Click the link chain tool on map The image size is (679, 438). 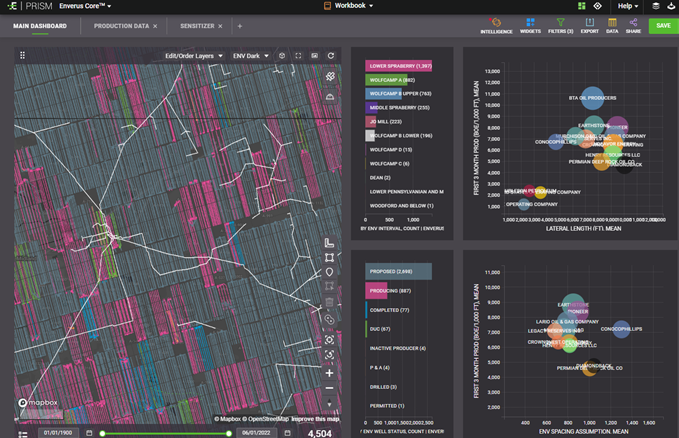pyautogui.click(x=330, y=320)
